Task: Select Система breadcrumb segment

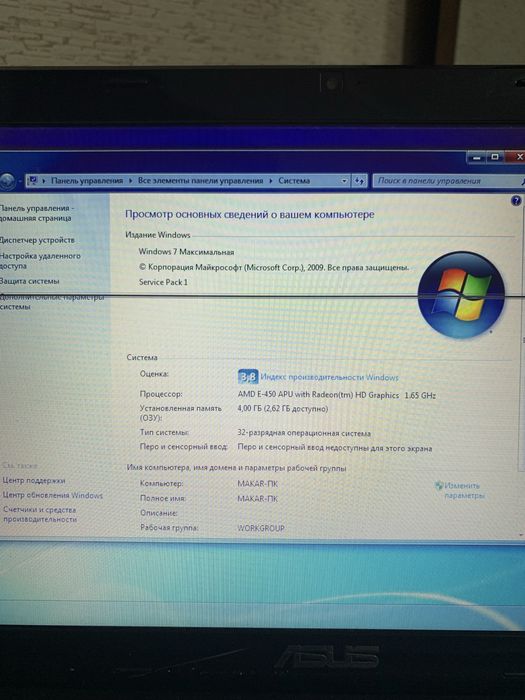Action: pos(294,181)
